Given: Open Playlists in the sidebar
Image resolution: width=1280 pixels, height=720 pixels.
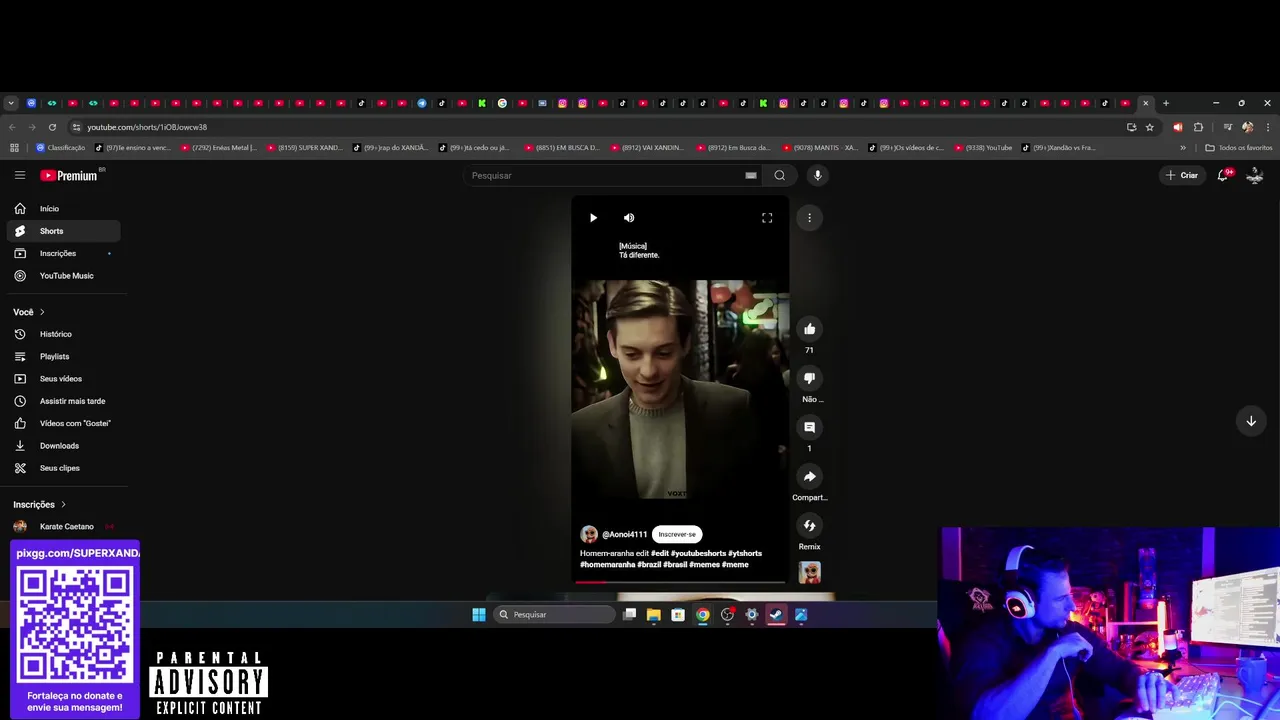Looking at the screenshot, I should coord(64,356).
